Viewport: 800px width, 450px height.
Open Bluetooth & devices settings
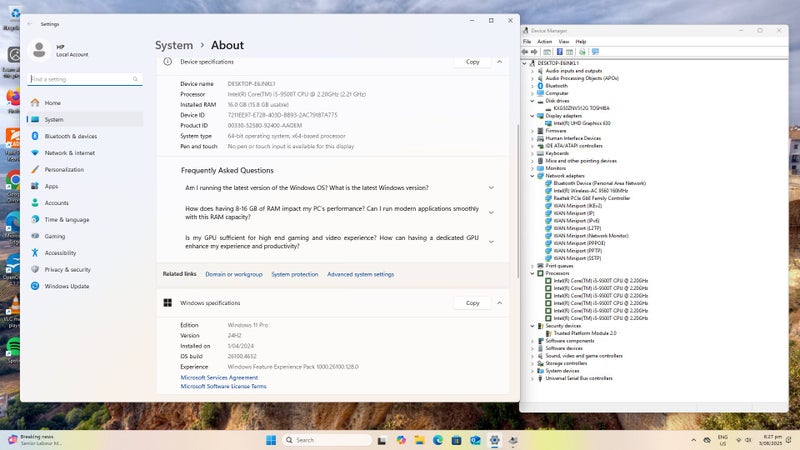point(84,136)
